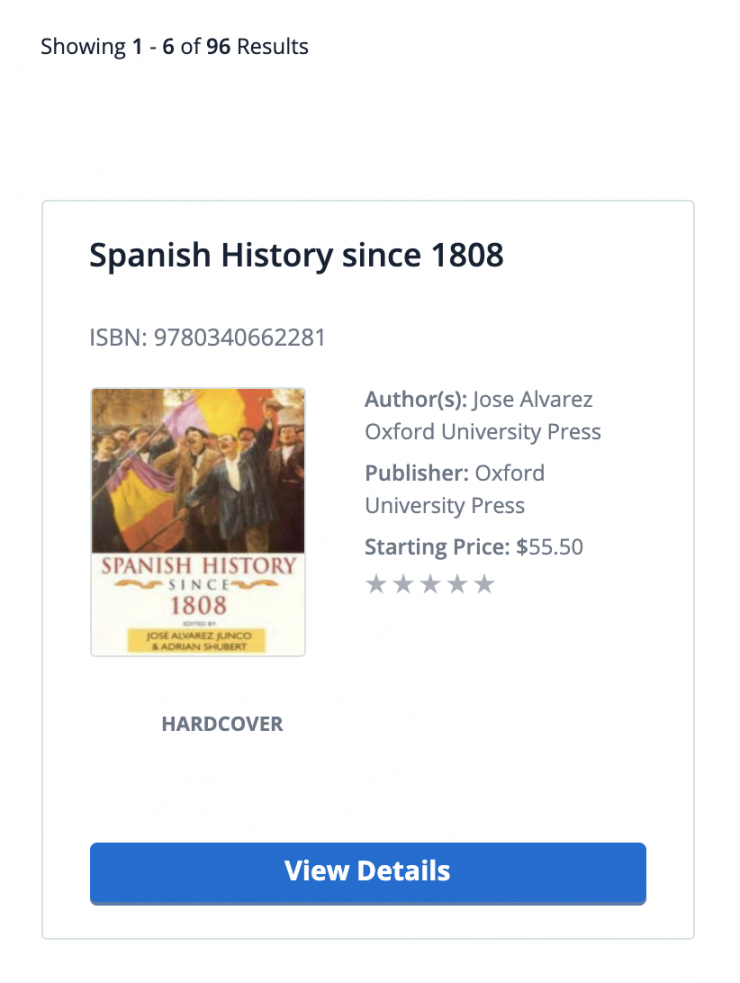Click the word Showing in the results summary
Viewport: 740px width, 983px height.
(x=83, y=46)
